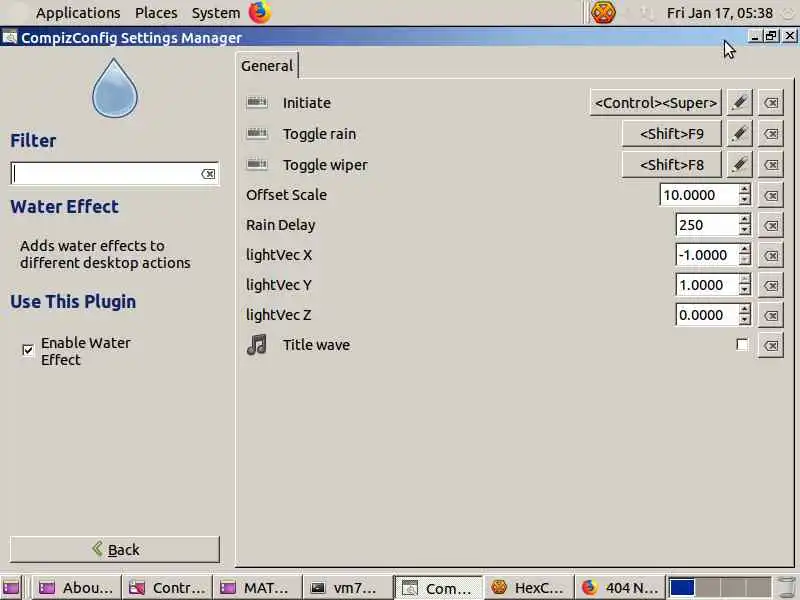The image size is (800, 600).
Task: Click the clock showing Fri Jan 17
Action: tap(719, 13)
